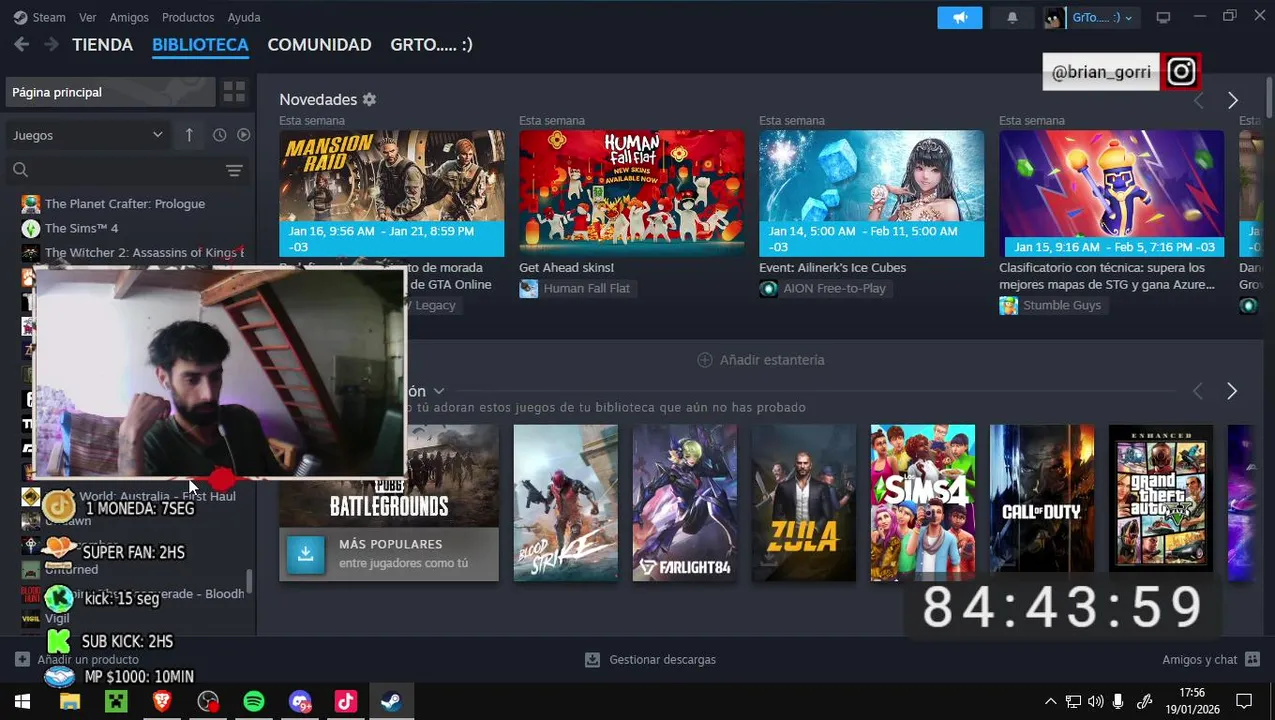Sort games with the up arrow icon

click(x=189, y=135)
